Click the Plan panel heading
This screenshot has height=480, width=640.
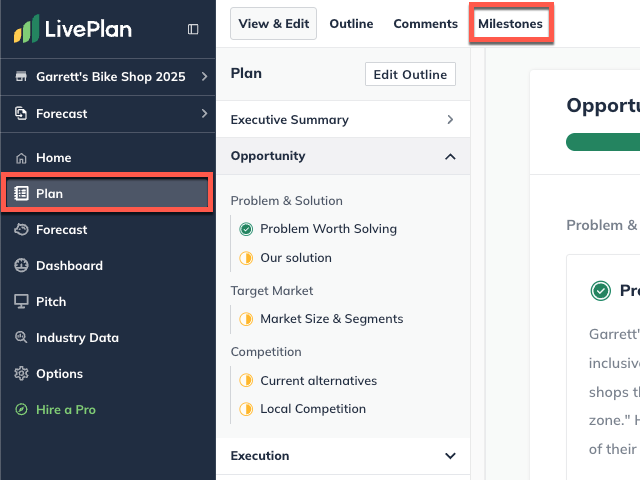tap(246, 73)
